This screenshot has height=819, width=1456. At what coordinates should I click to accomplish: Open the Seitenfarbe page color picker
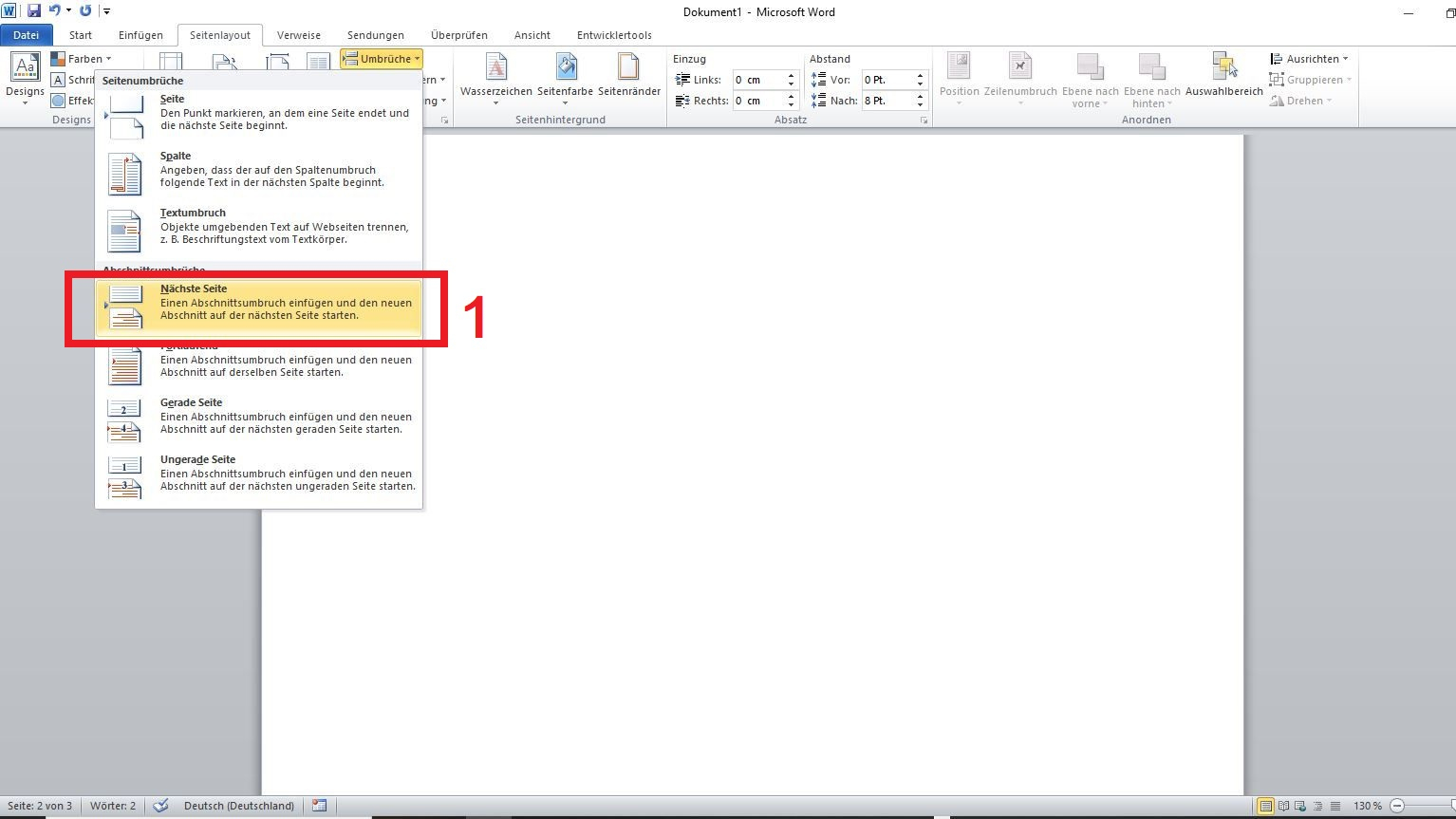pos(565,76)
